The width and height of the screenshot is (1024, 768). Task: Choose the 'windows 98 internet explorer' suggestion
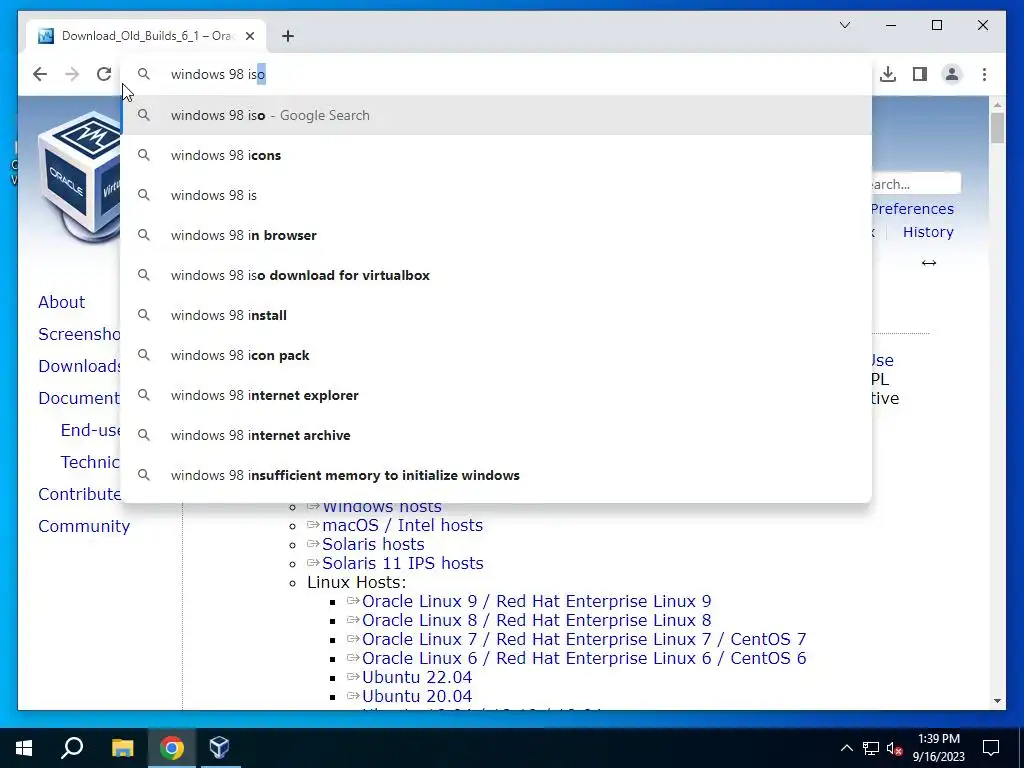pyautogui.click(x=496, y=395)
